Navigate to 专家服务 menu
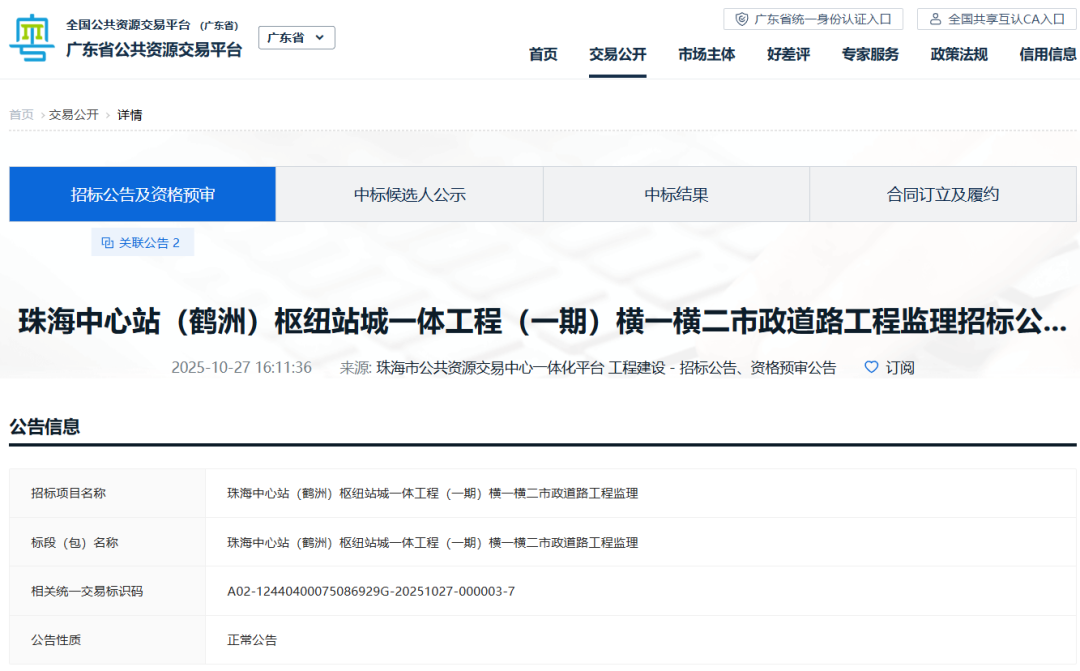 [870, 54]
